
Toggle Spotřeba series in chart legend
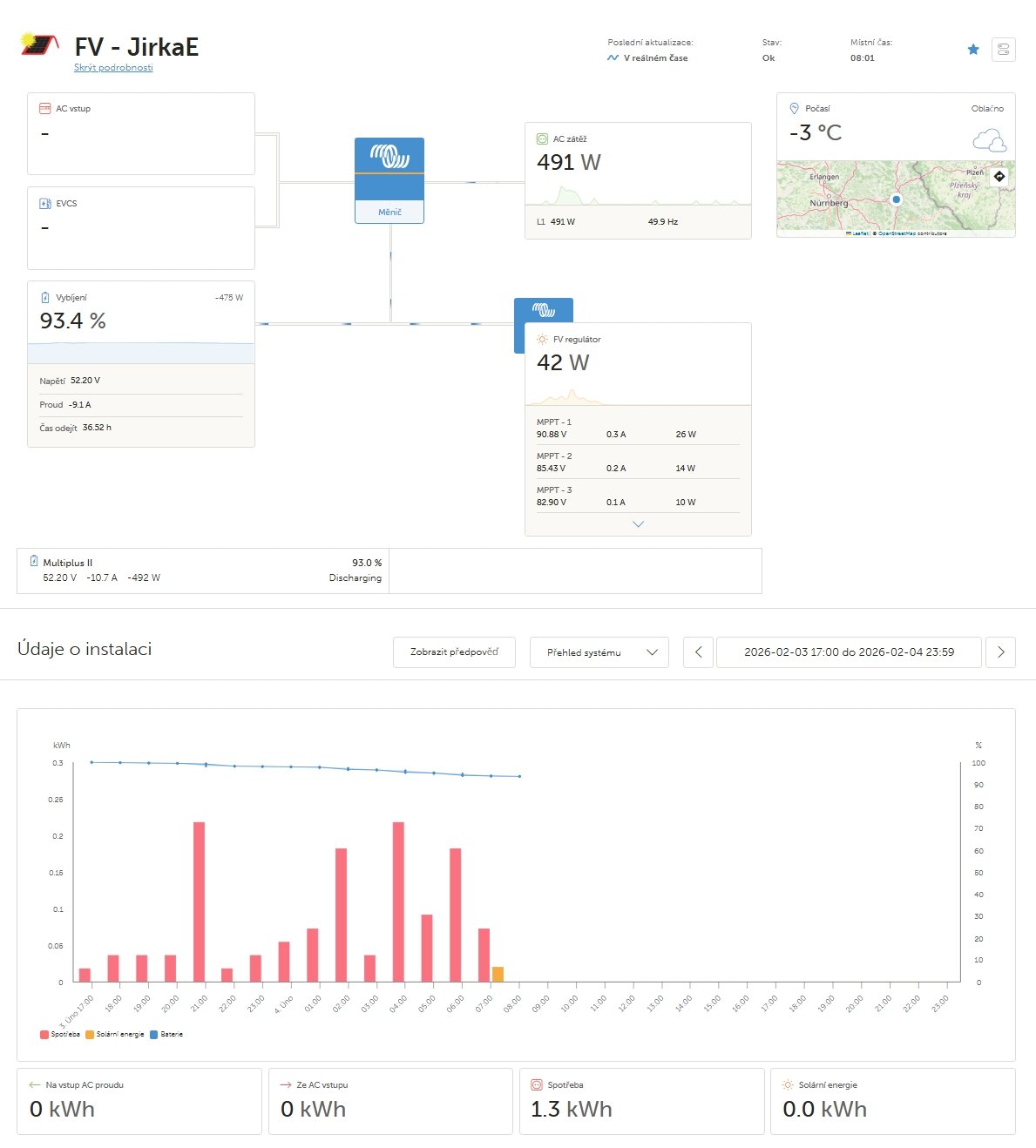coord(60,1035)
